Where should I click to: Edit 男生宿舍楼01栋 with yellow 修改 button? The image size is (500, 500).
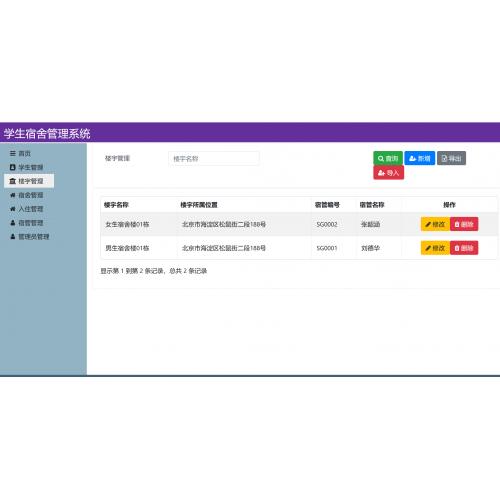(435, 248)
